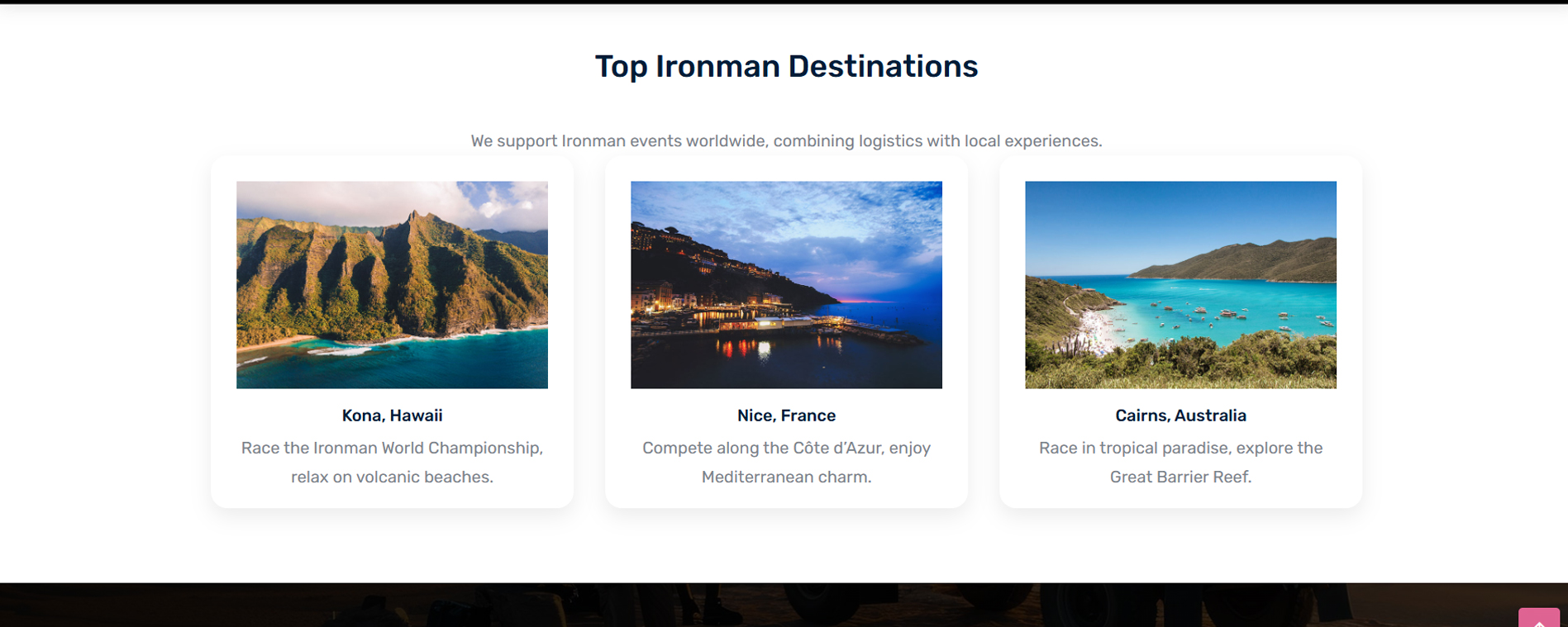This screenshot has width=1568, height=627.
Task: Click the word 'Ironman' in the main heading
Action: click(x=717, y=66)
